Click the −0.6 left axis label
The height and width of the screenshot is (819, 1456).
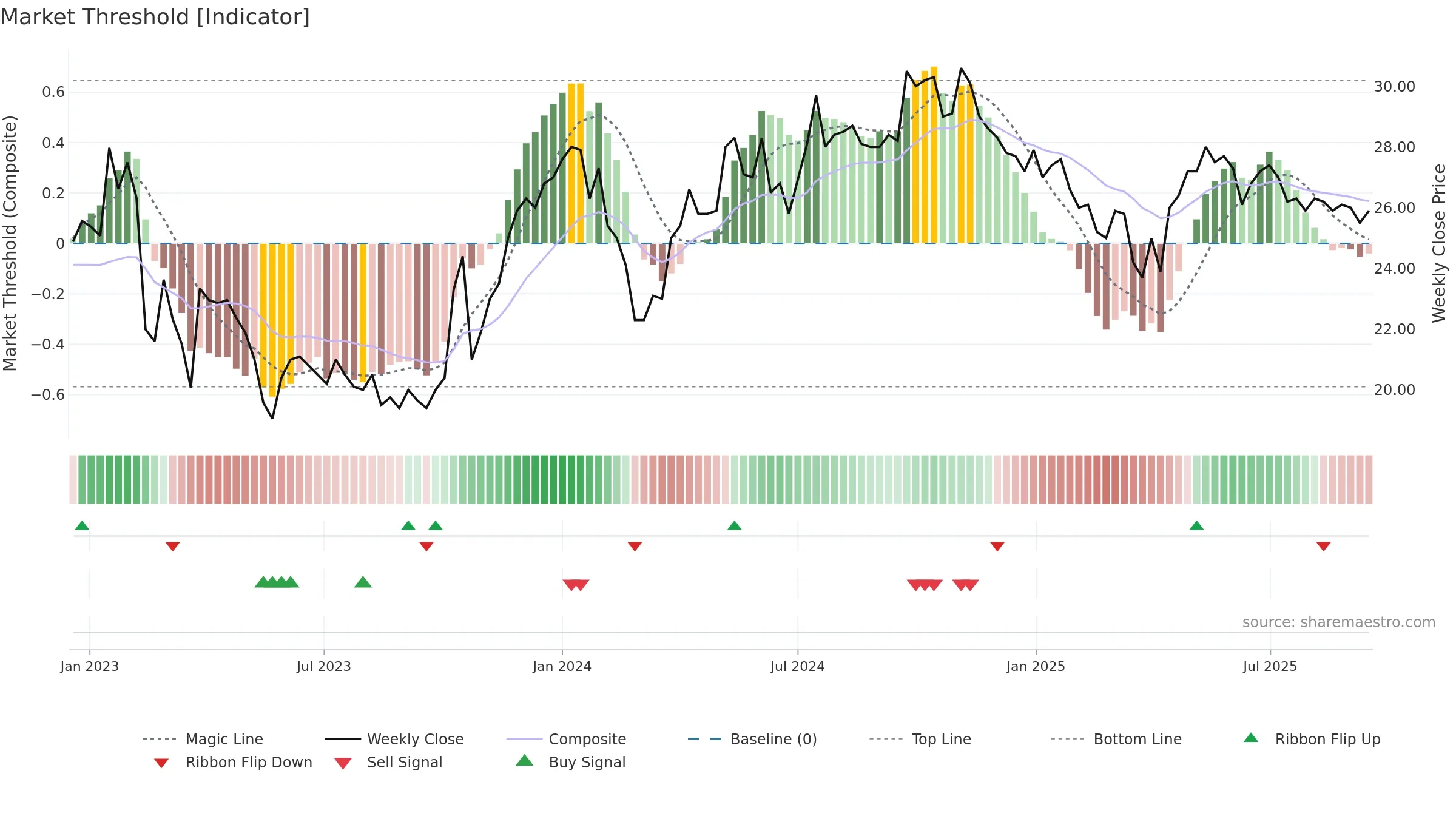[x=48, y=395]
